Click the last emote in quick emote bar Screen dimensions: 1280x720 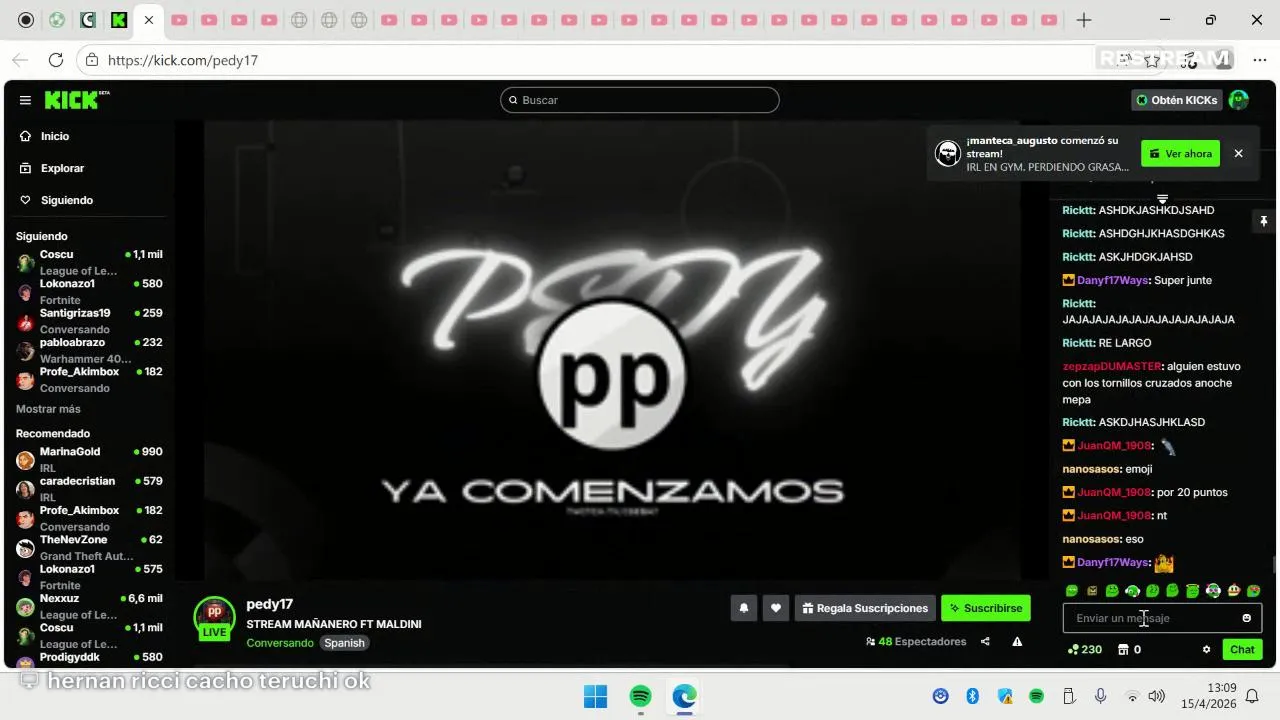tap(1254, 591)
